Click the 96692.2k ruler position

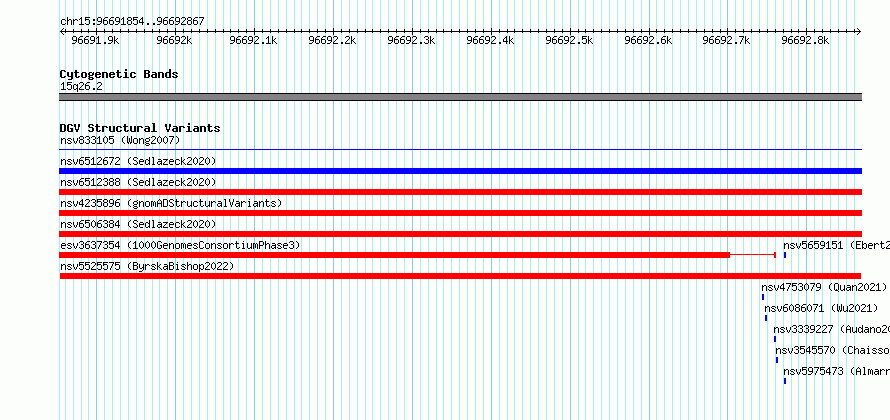[x=332, y=40]
